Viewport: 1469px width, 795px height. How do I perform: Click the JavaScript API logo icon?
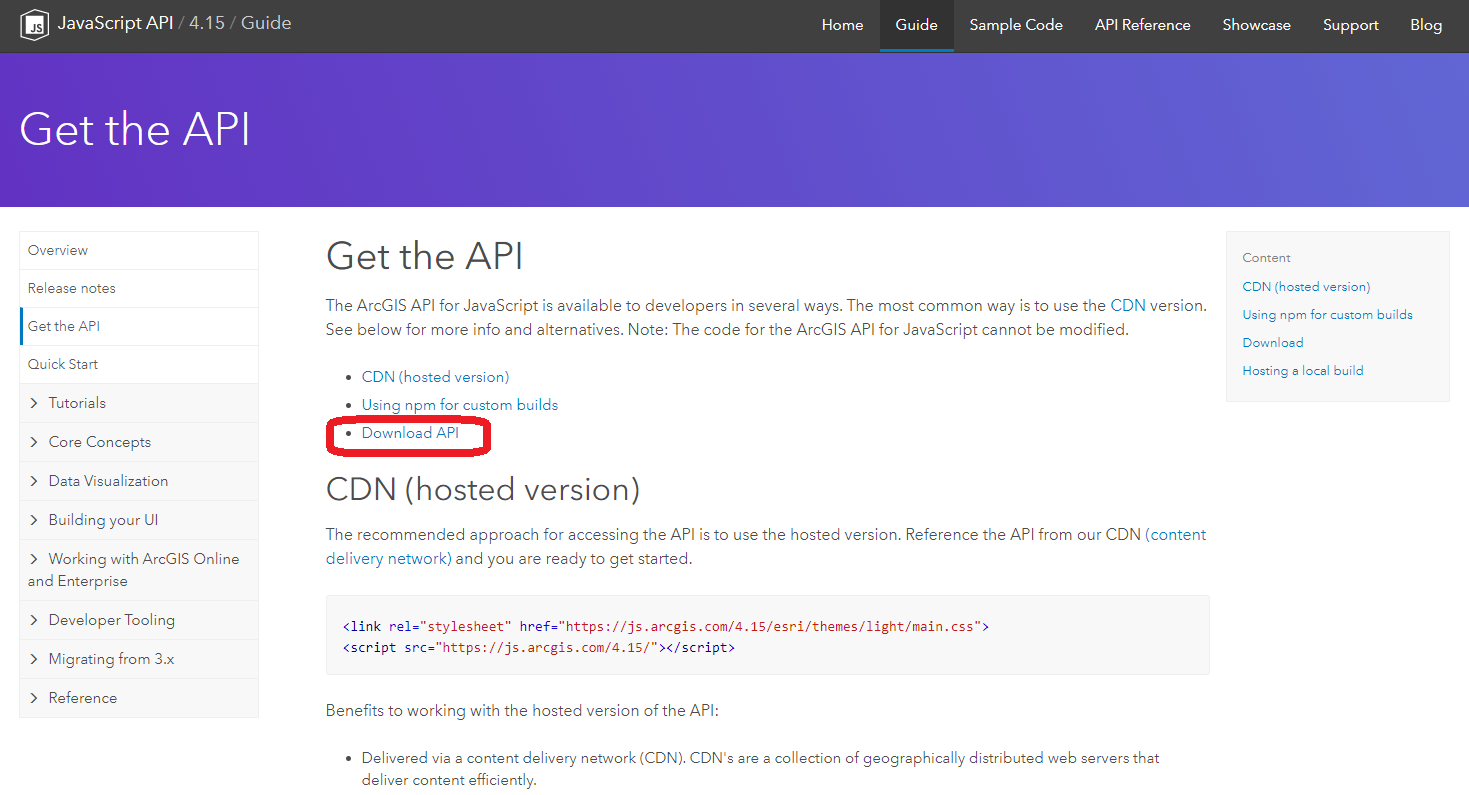[34, 24]
